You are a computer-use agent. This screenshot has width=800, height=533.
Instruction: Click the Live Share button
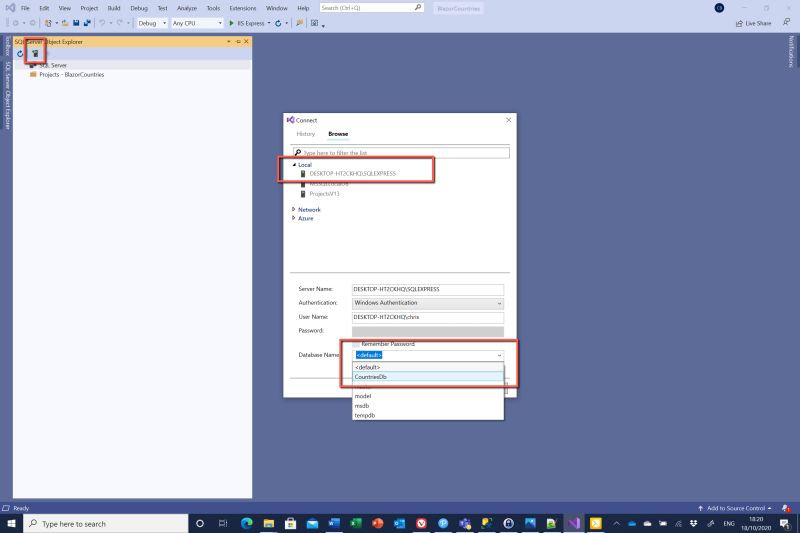coord(754,23)
